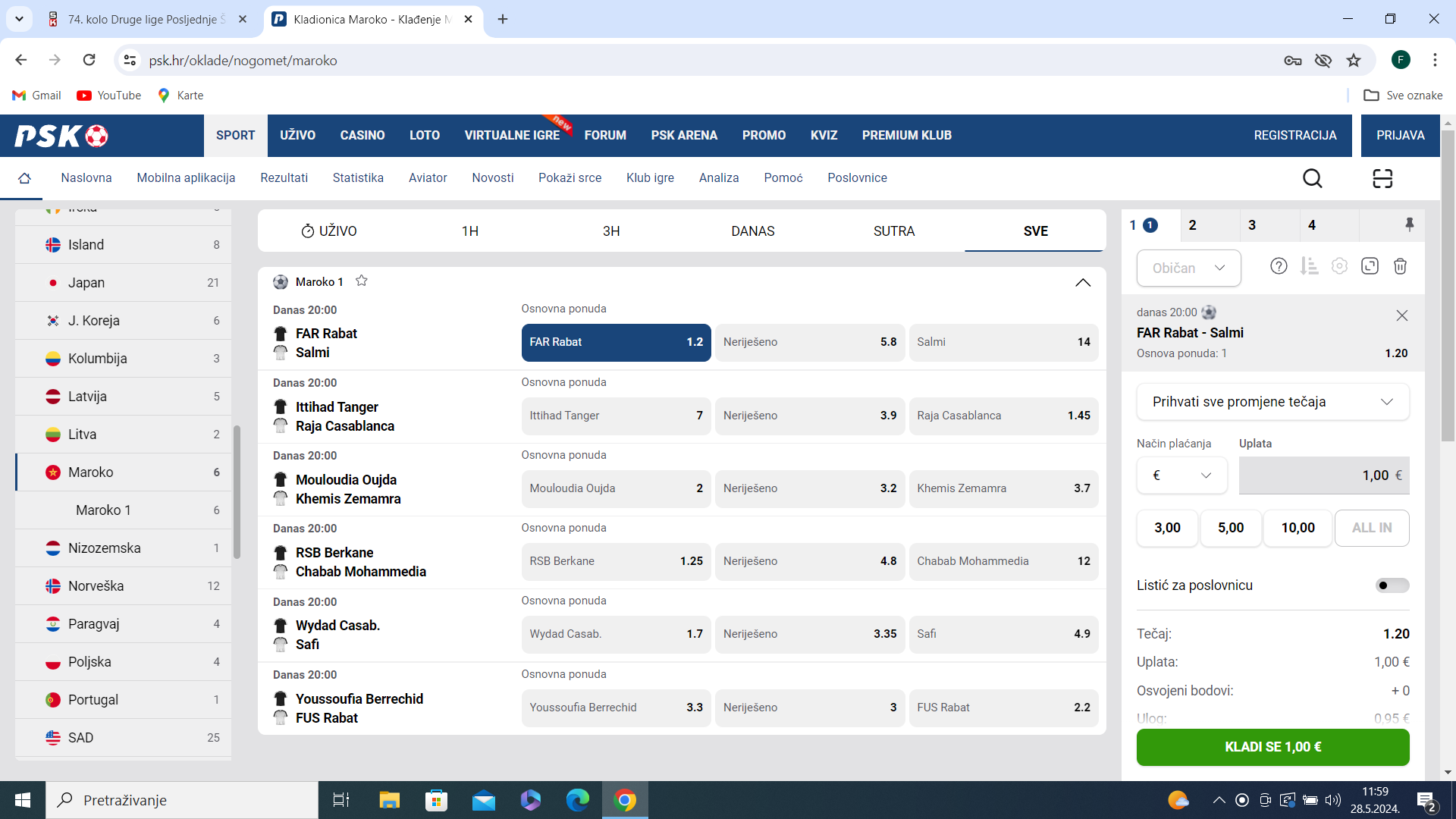Expand Norveška in sidebar

[x=123, y=586]
